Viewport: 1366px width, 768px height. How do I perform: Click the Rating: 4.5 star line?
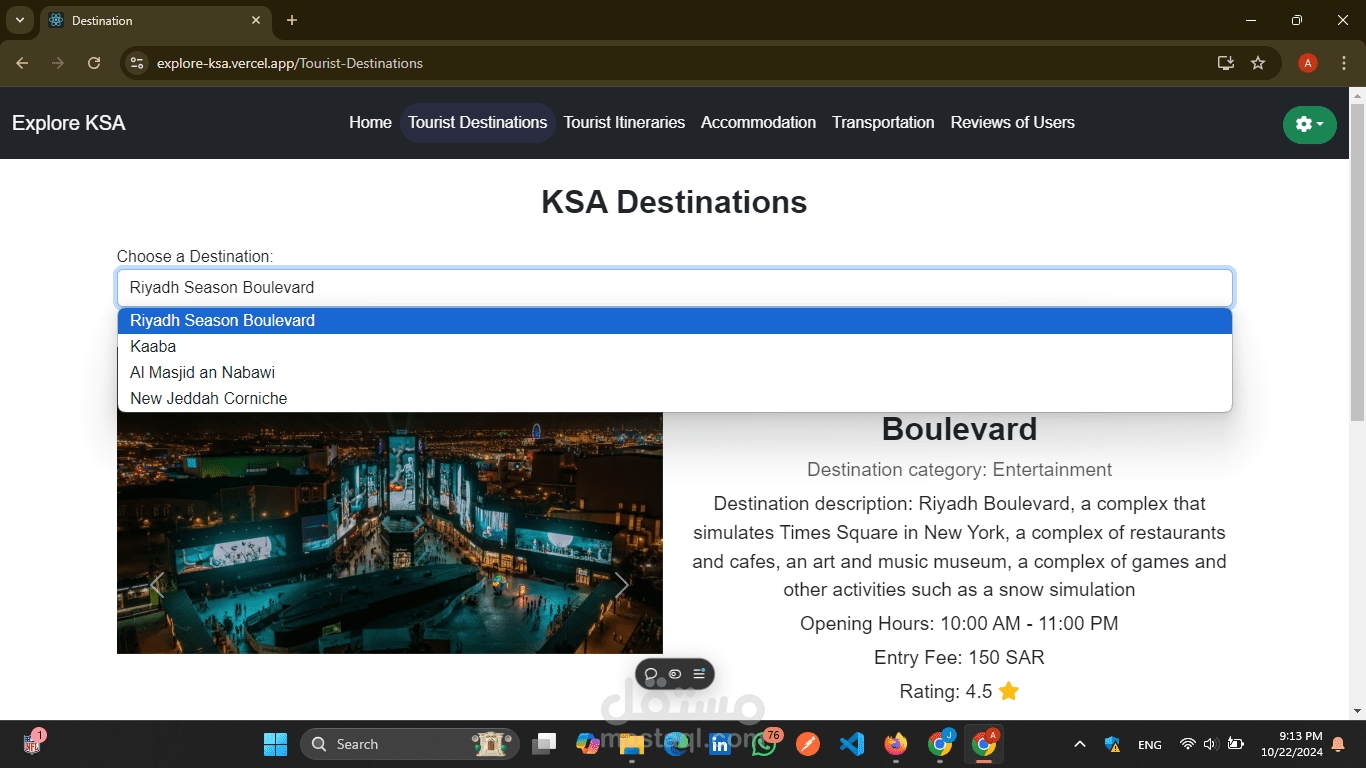pos(959,691)
